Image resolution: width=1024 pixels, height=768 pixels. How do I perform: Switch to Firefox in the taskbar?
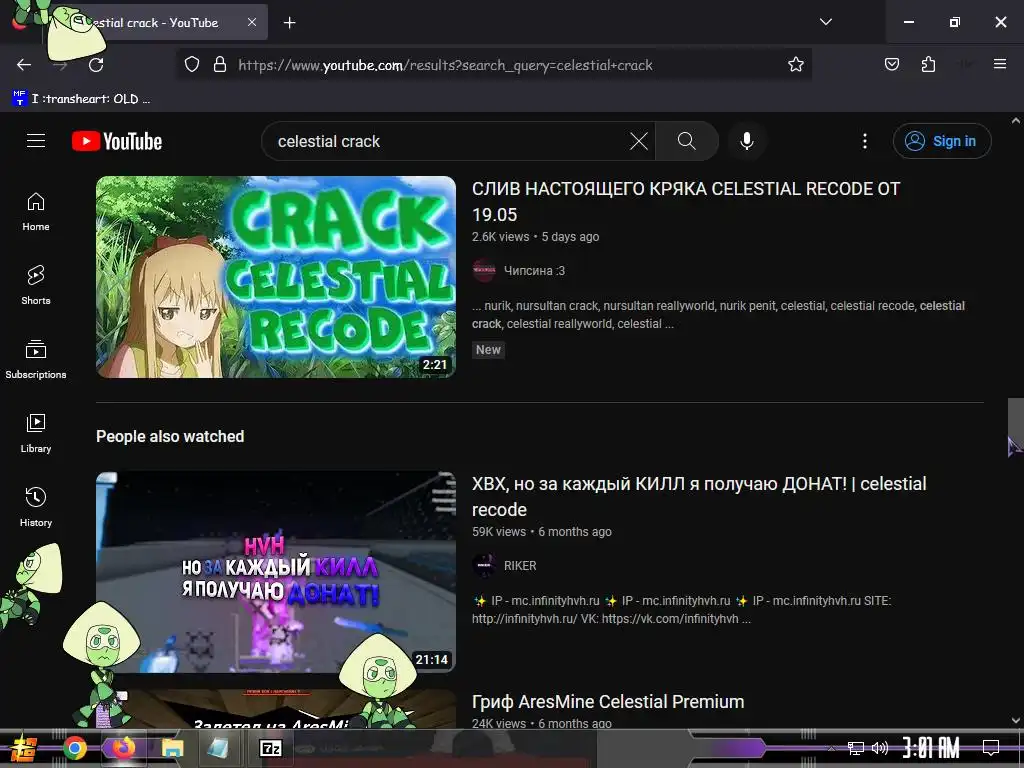point(123,748)
